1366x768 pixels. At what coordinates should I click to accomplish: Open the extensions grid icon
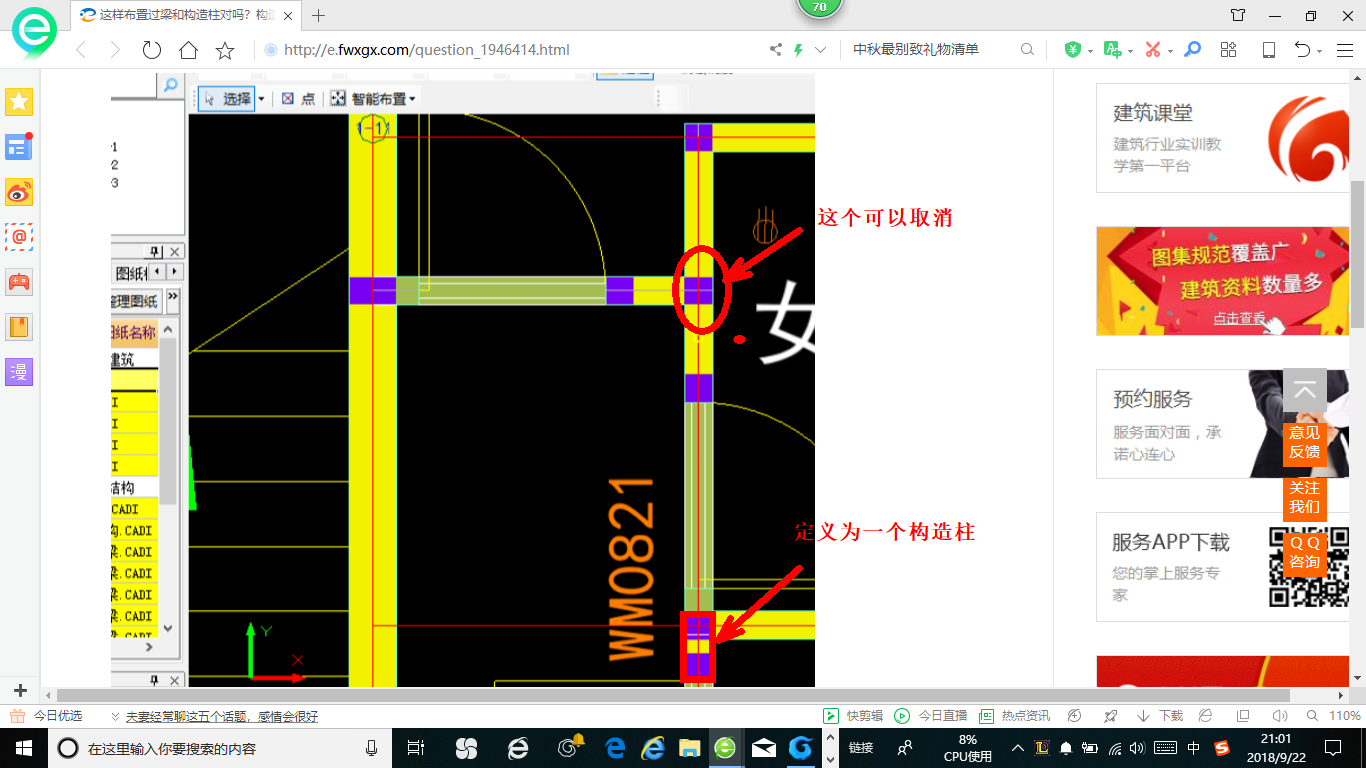tap(1229, 50)
